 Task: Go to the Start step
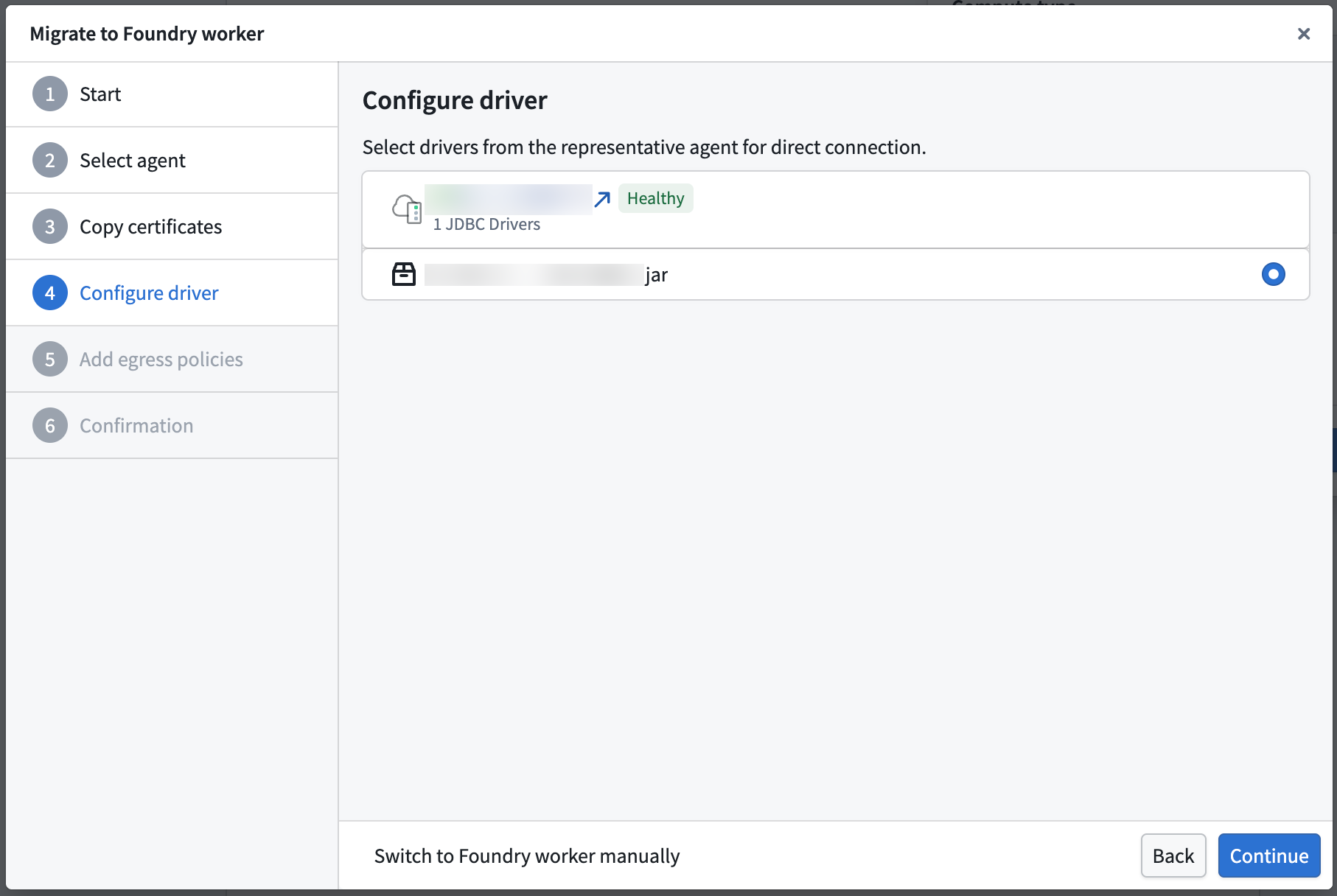[172, 94]
